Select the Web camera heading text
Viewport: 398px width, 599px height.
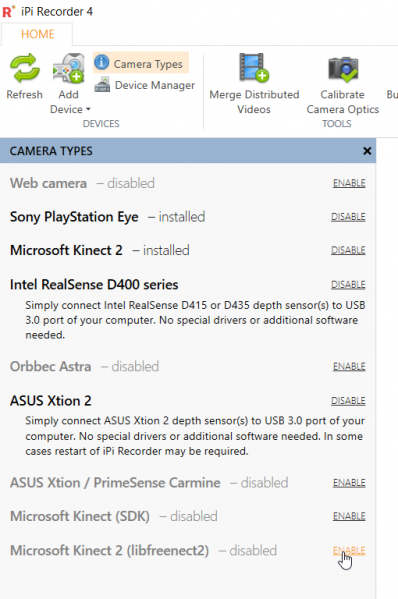[48, 183]
